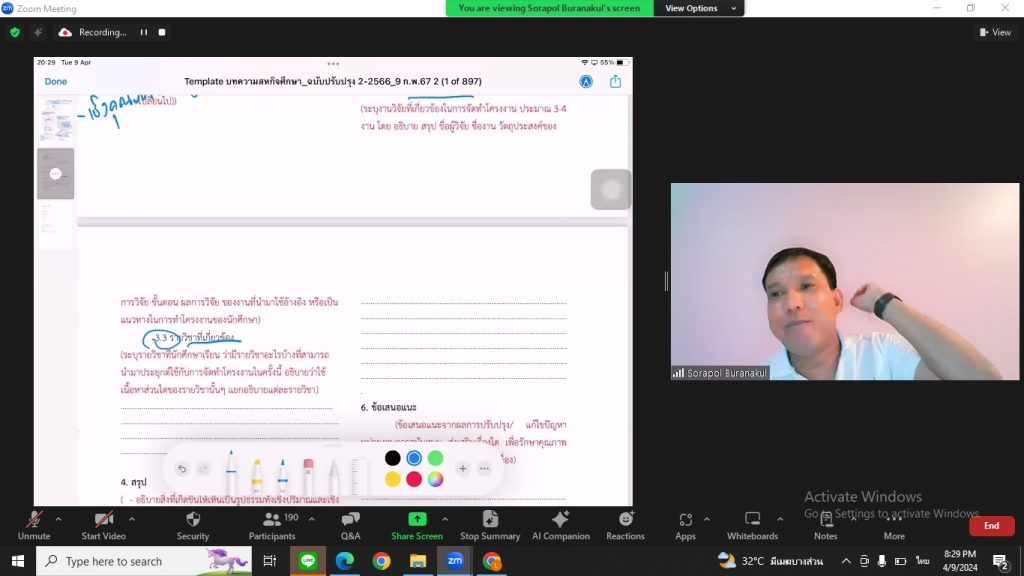This screenshot has height=576, width=1024.
Task: Open markup toolbar ellipsis options
Action: point(484,468)
